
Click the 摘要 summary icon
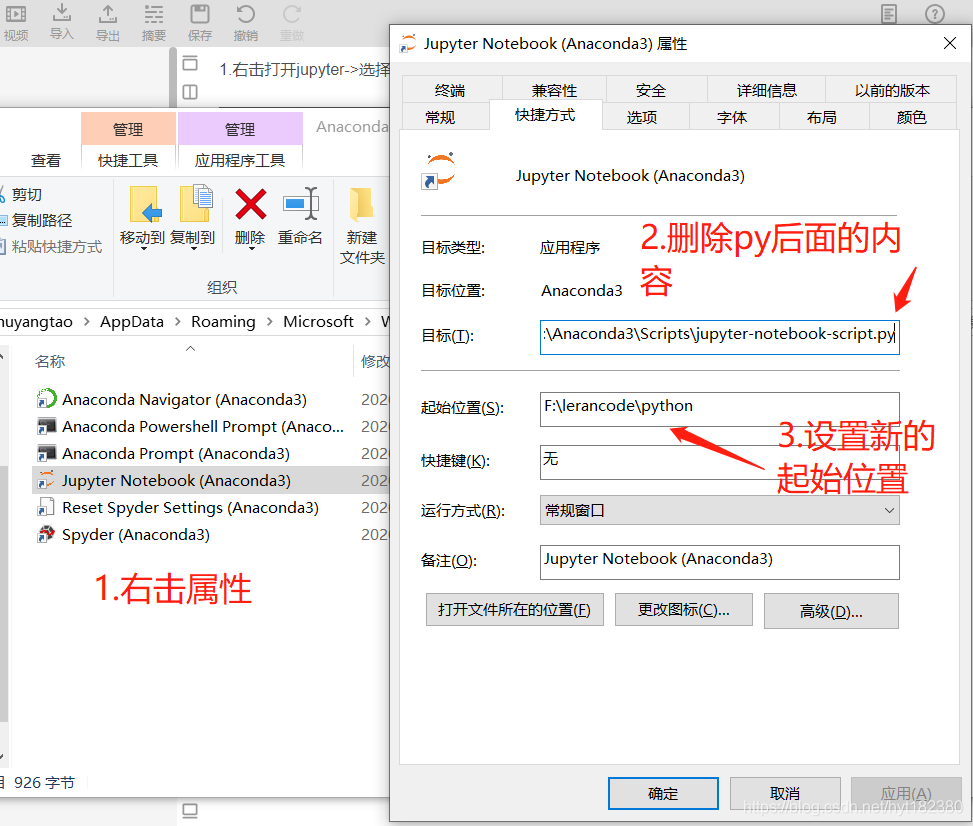tap(153, 14)
